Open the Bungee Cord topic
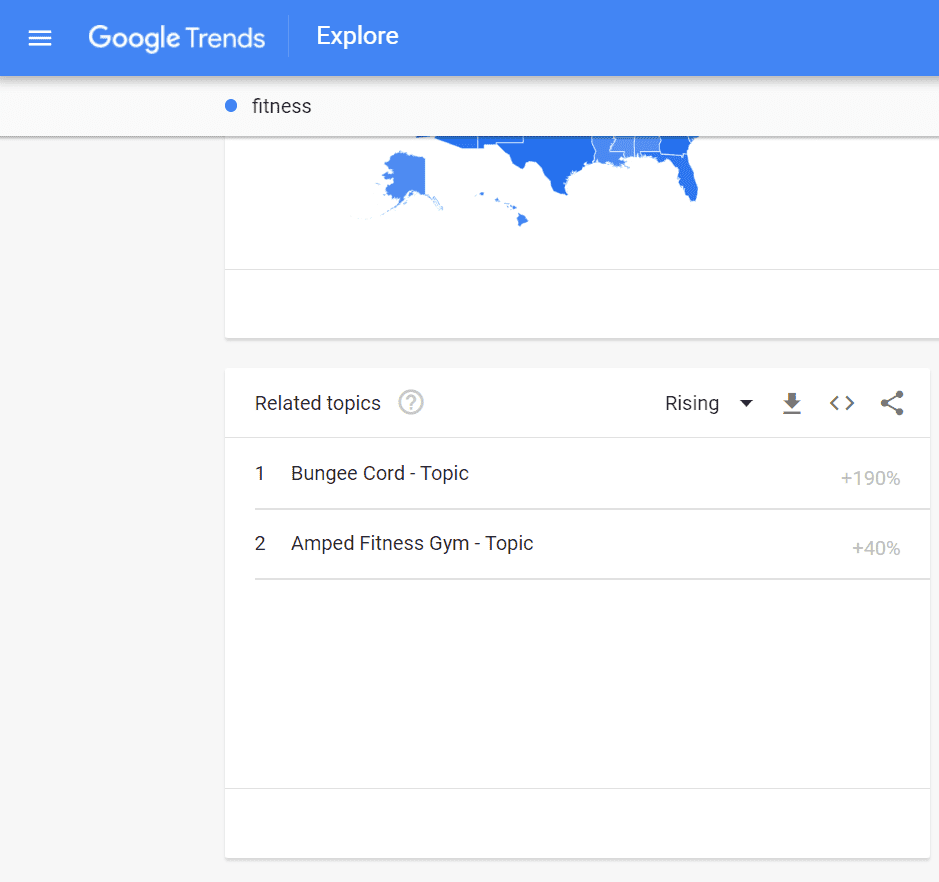The height and width of the screenshot is (882, 939). [380, 473]
